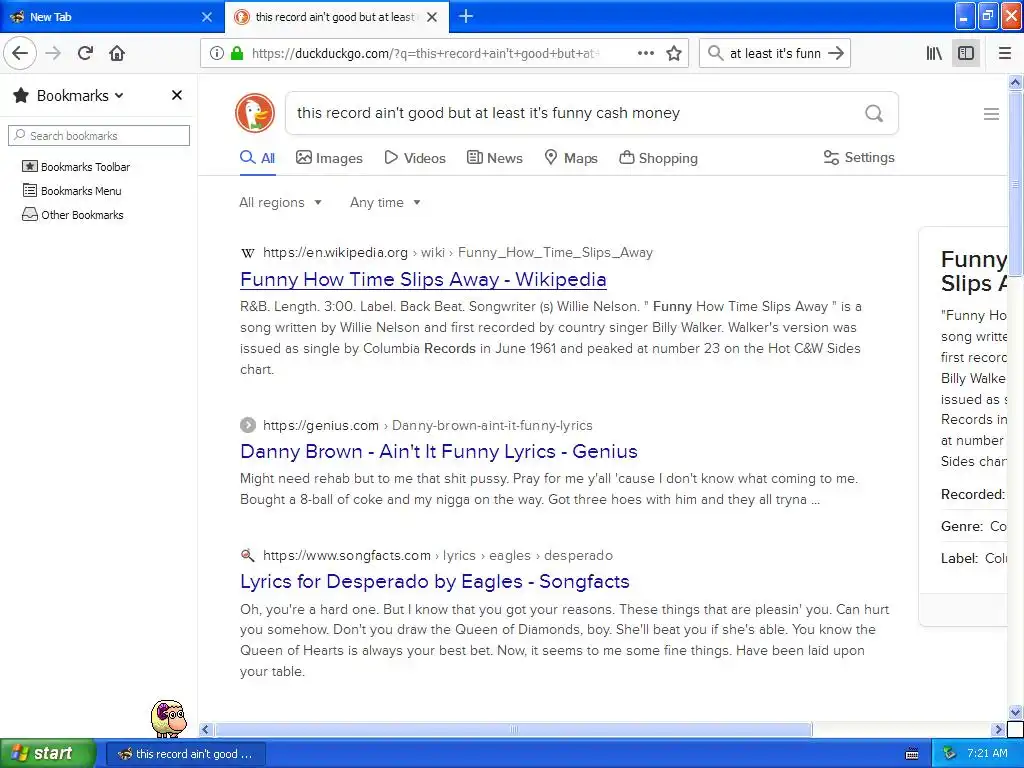Open DuckDuckGo side menu hamburger
This screenshot has height=768, width=1024.
coord(991,114)
